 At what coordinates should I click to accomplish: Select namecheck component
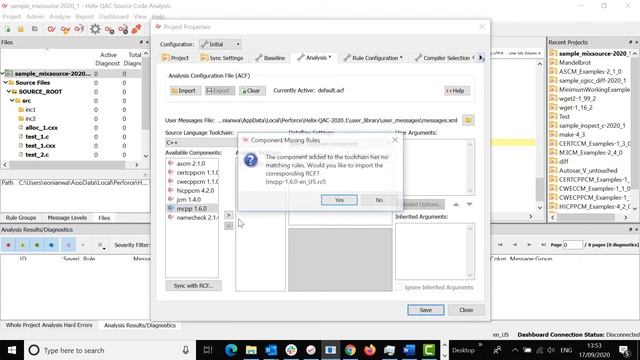point(193,218)
